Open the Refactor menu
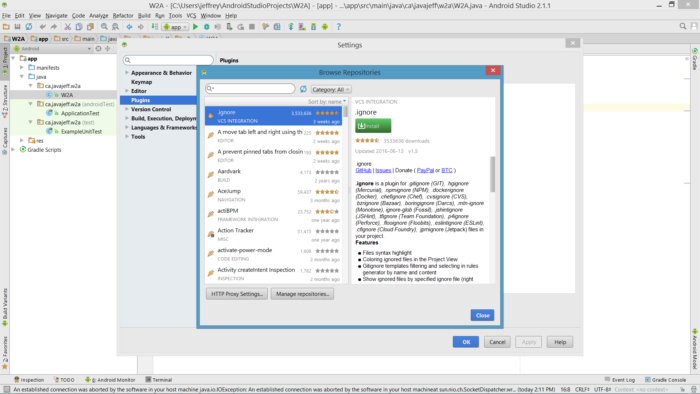The image size is (700, 394). click(123, 16)
